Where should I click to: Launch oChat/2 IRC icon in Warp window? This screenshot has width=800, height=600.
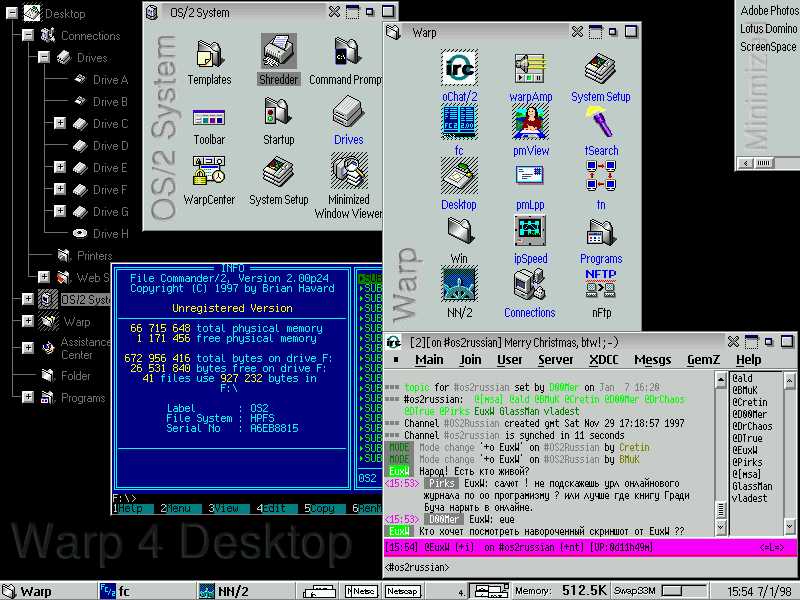click(459, 67)
